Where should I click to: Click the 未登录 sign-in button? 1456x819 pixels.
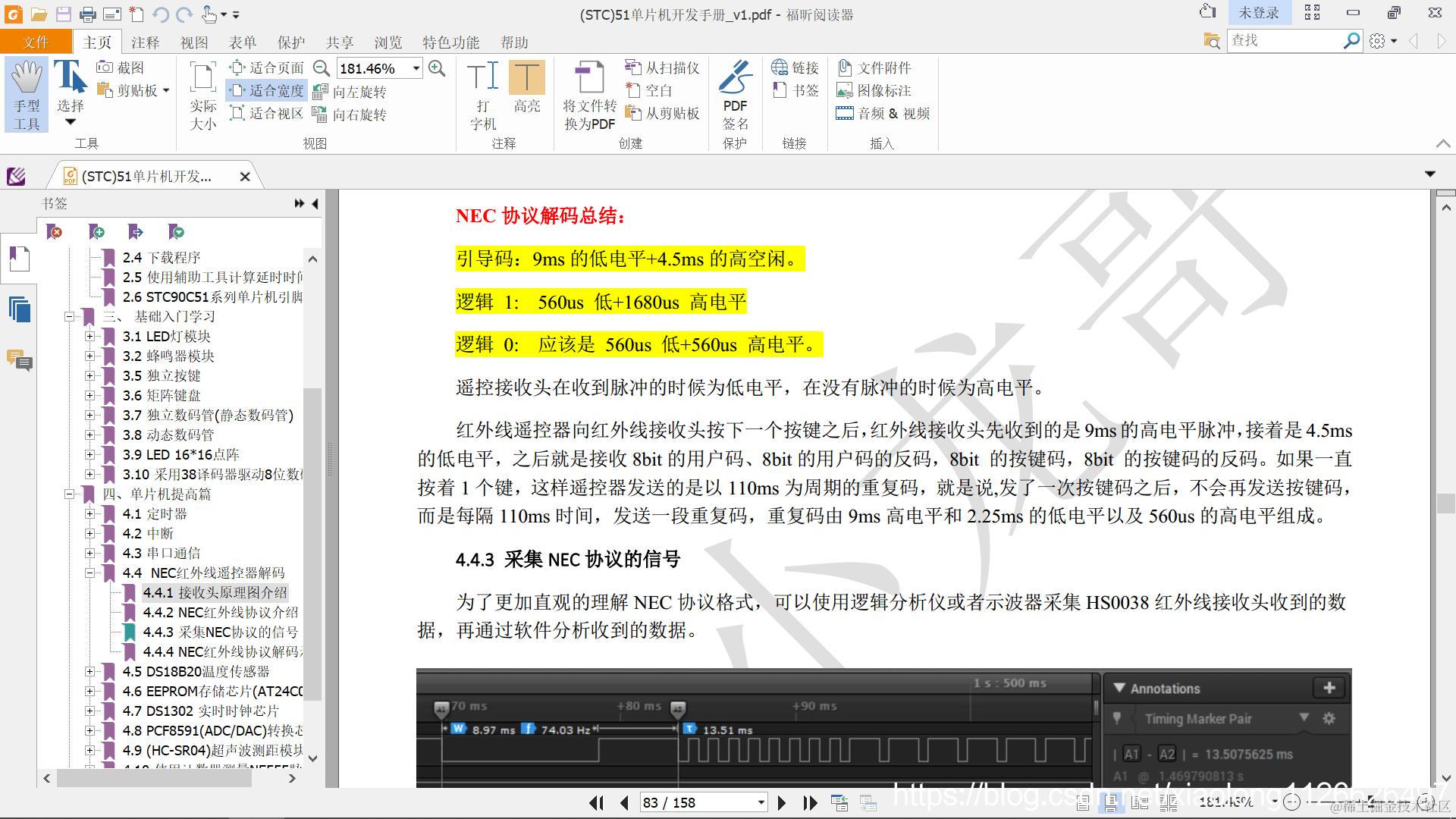(x=1258, y=13)
